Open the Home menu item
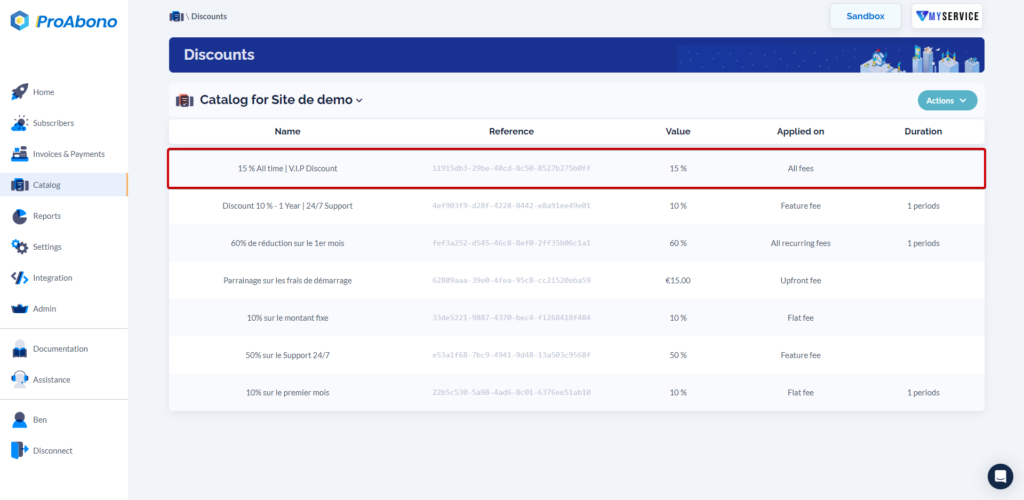 coord(44,92)
